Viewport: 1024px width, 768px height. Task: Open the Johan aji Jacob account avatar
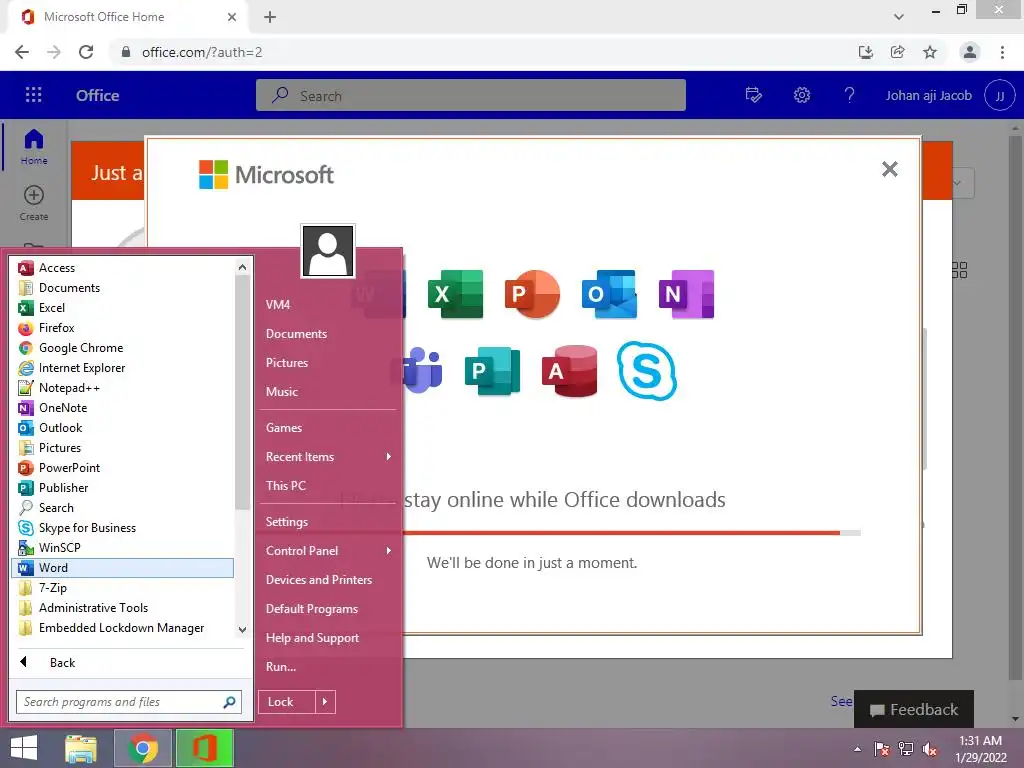[x=1000, y=95]
